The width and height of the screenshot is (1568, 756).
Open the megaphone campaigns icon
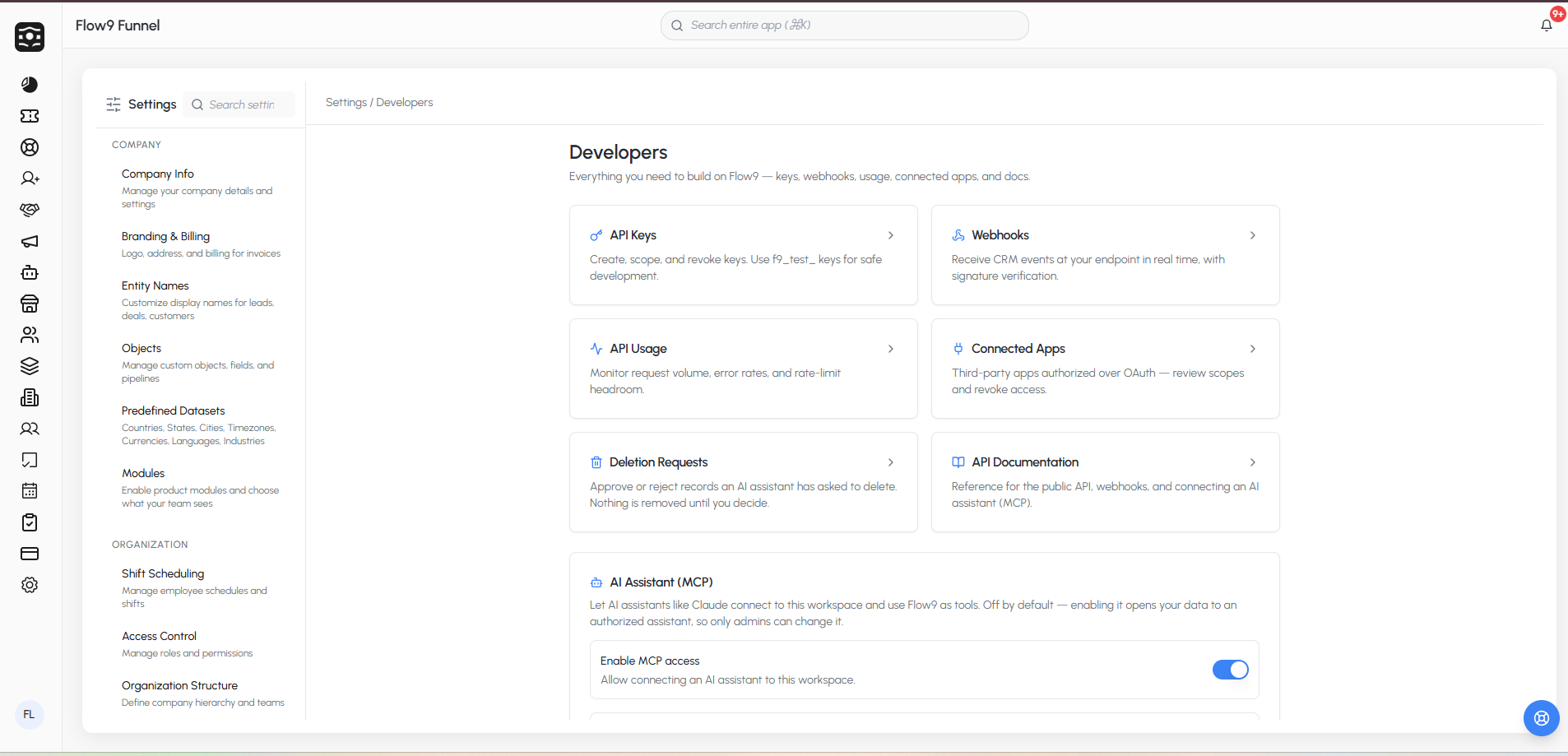(x=30, y=241)
